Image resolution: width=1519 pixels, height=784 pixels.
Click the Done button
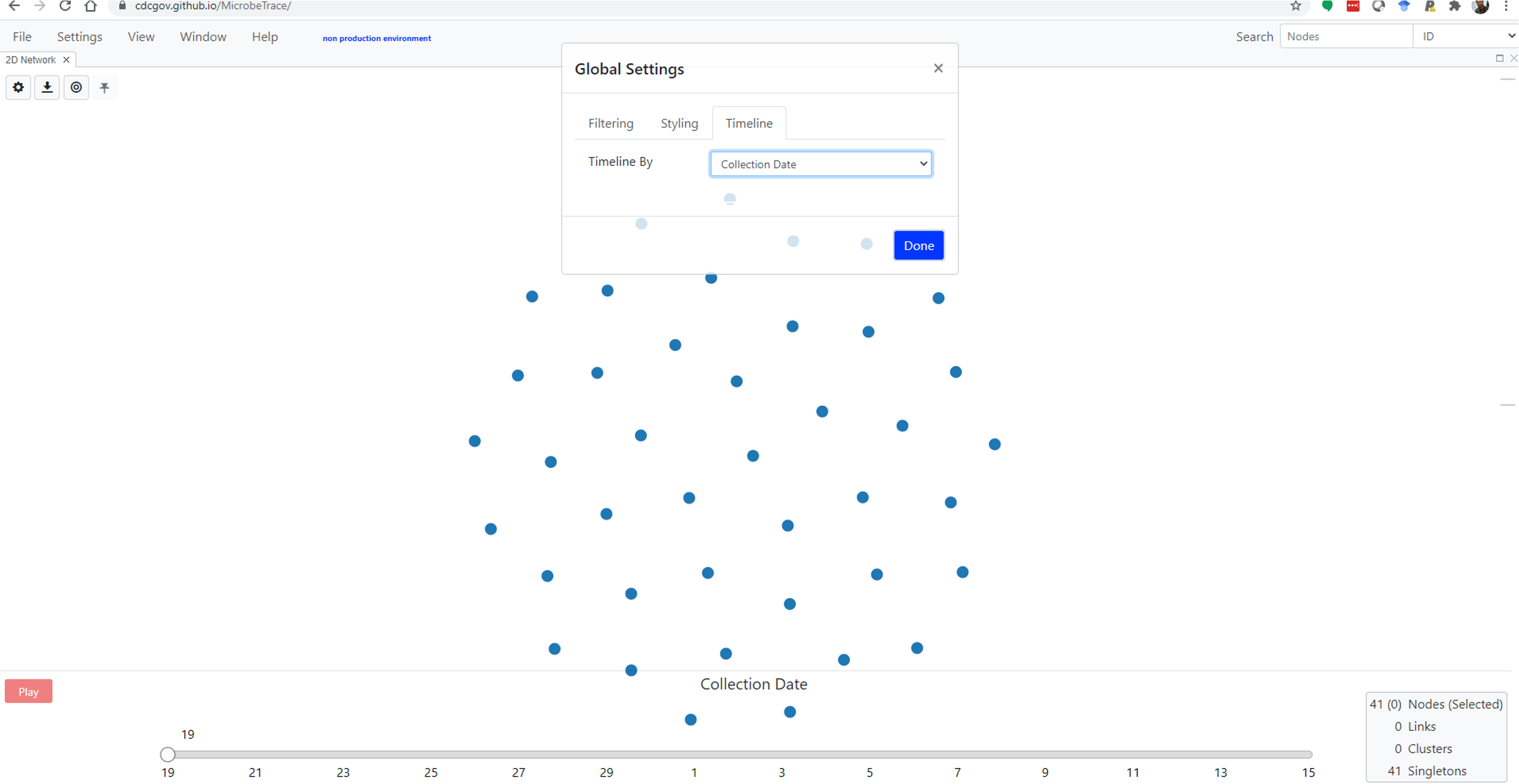click(918, 245)
